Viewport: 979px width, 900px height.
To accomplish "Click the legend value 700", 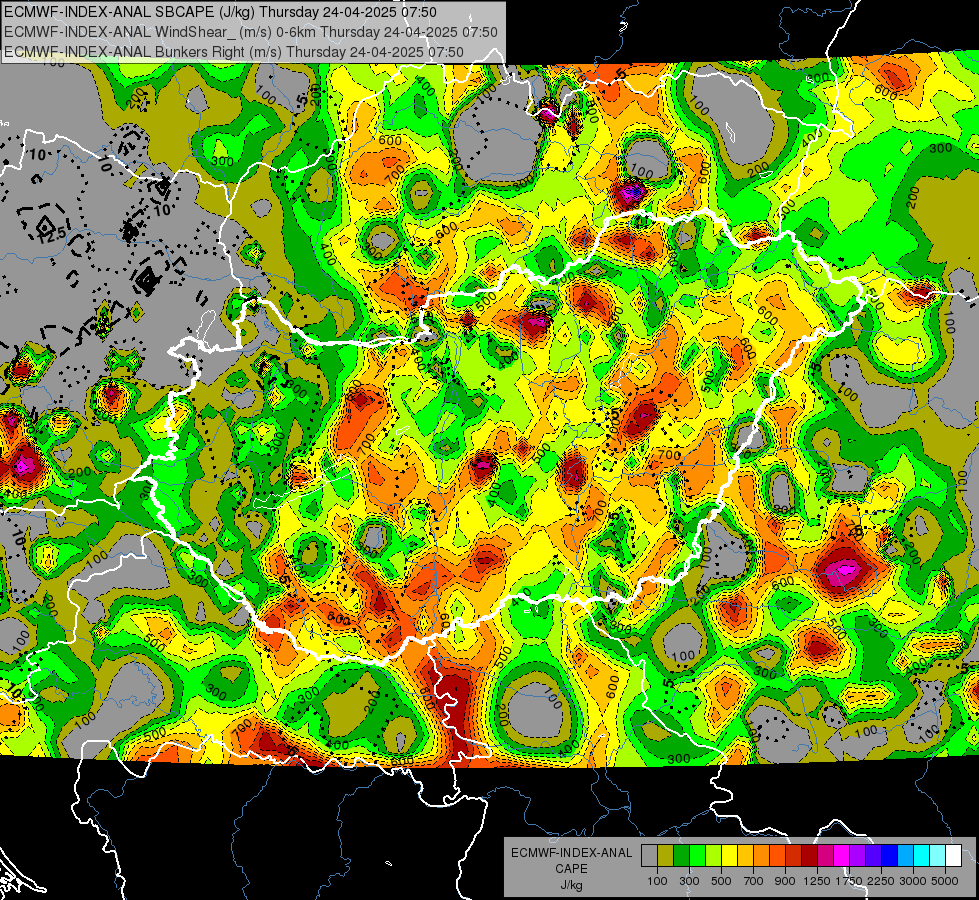I will [x=754, y=881].
